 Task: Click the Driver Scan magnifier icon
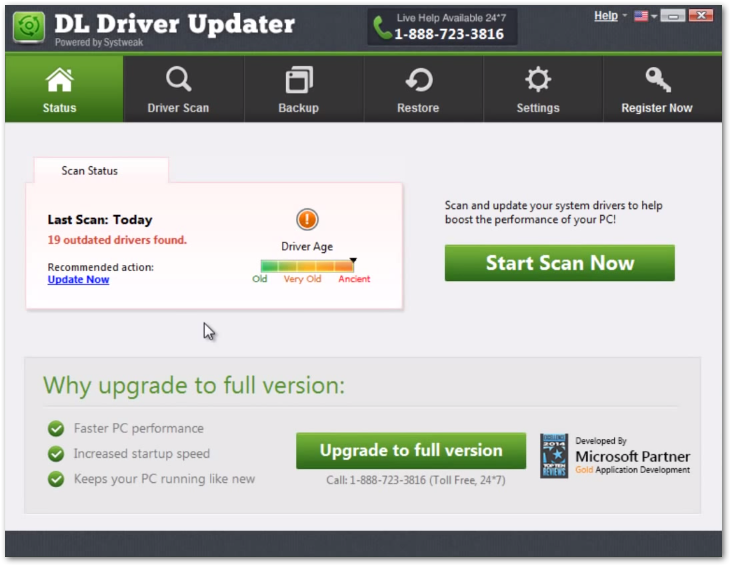(179, 79)
